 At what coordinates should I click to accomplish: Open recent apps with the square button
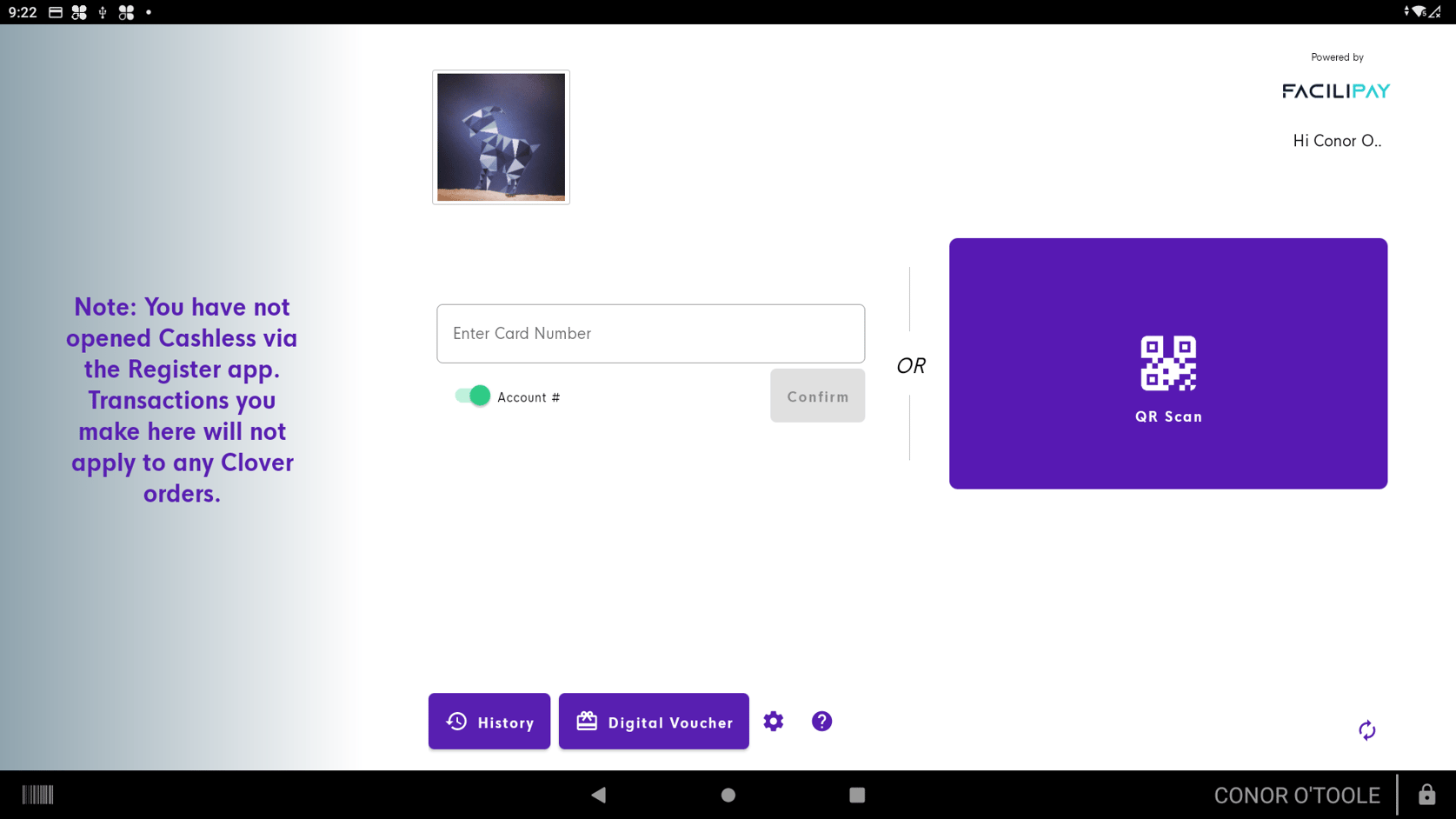[857, 794]
